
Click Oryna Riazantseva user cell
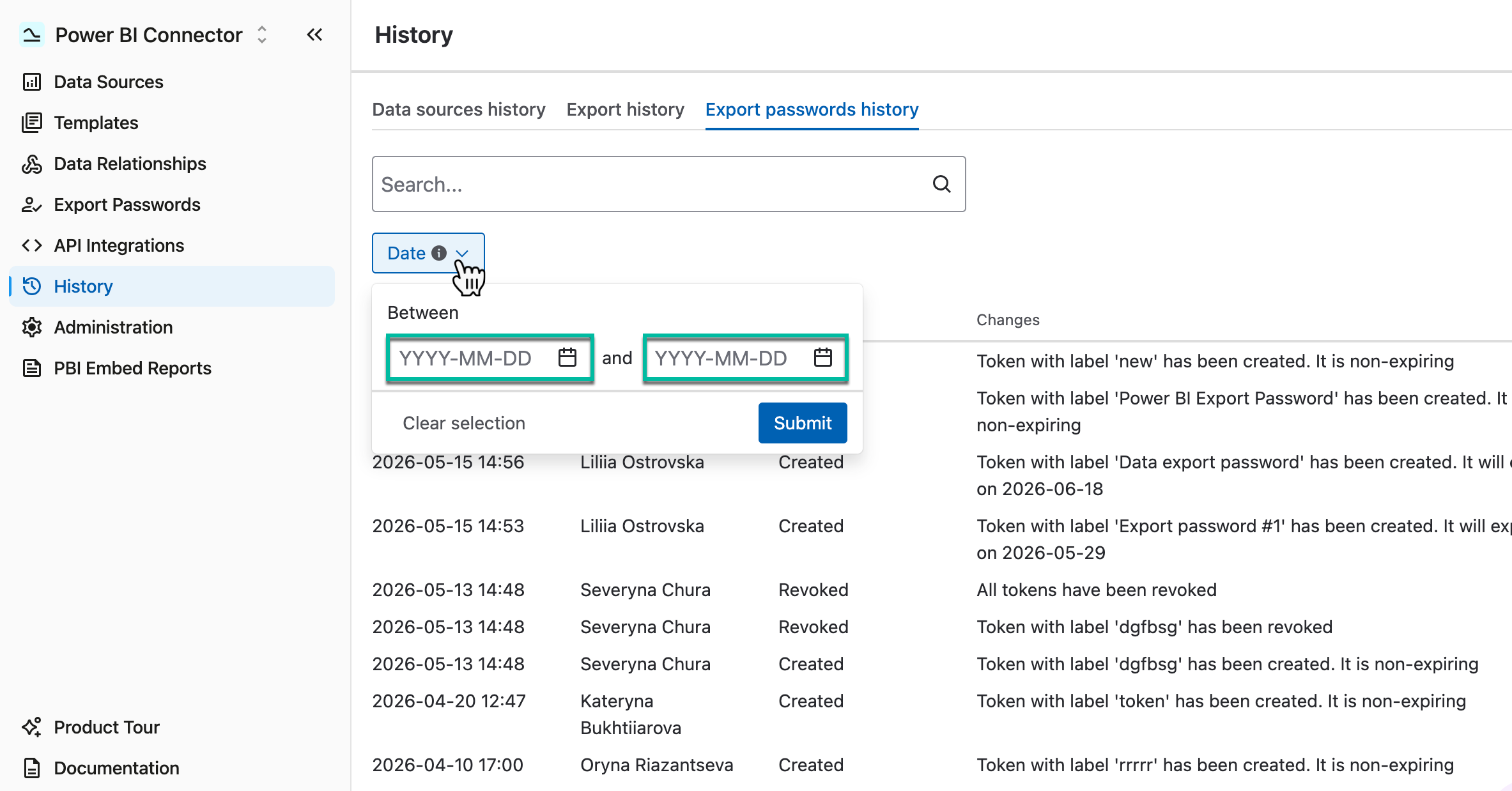(x=657, y=765)
